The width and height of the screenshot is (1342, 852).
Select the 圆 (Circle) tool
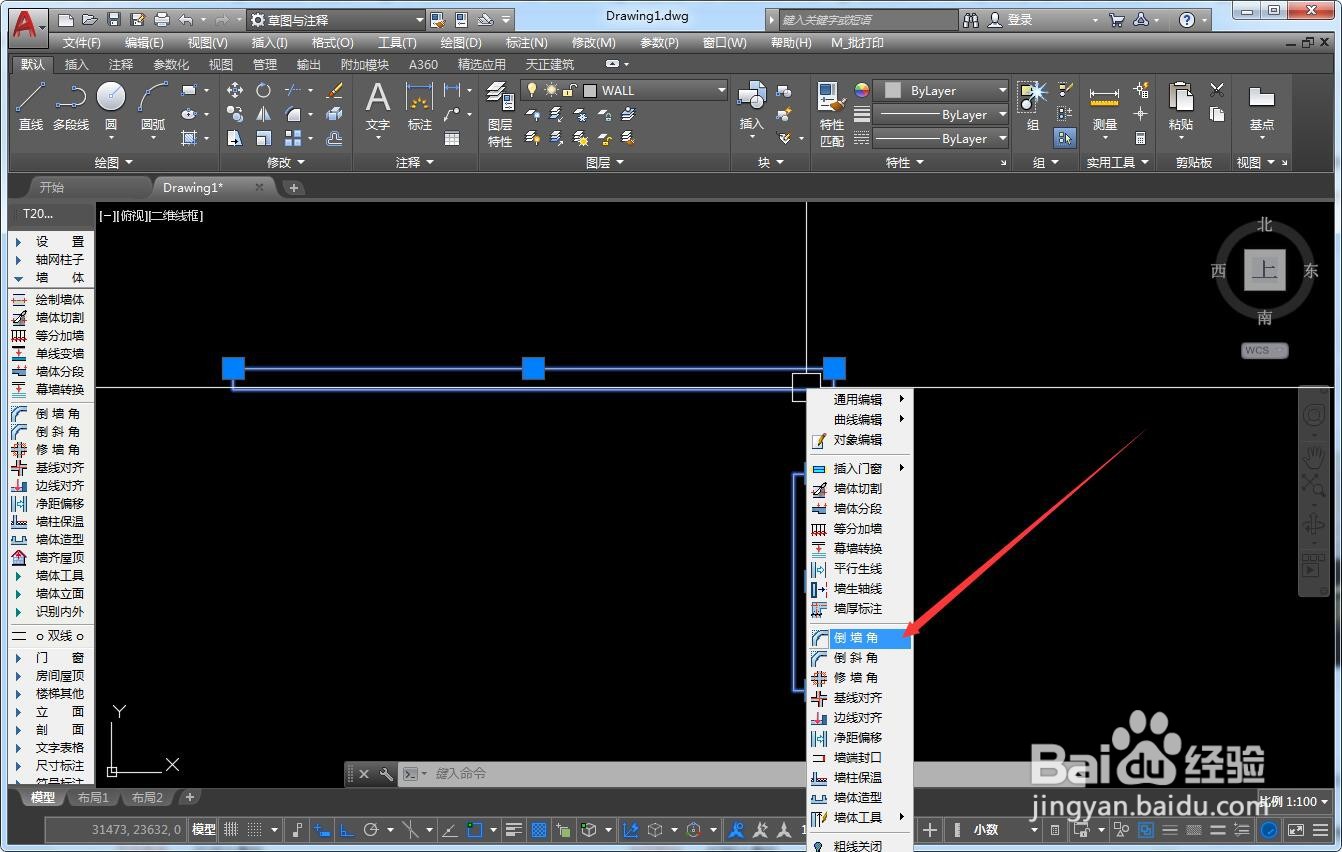click(x=111, y=107)
